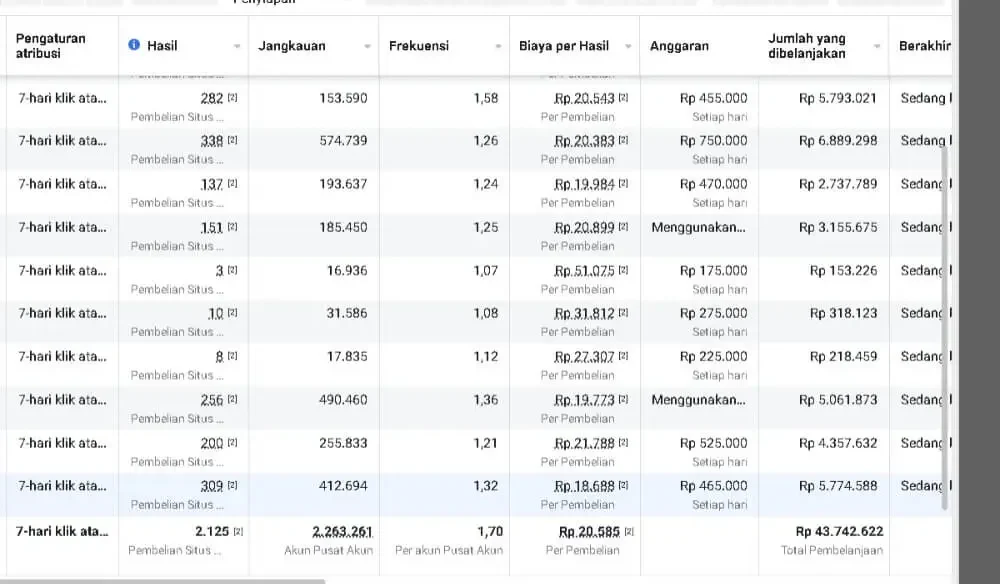Click footnote icon beside Rp 51.075 cost
The width and height of the screenshot is (1000, 584).
(623, 271)
